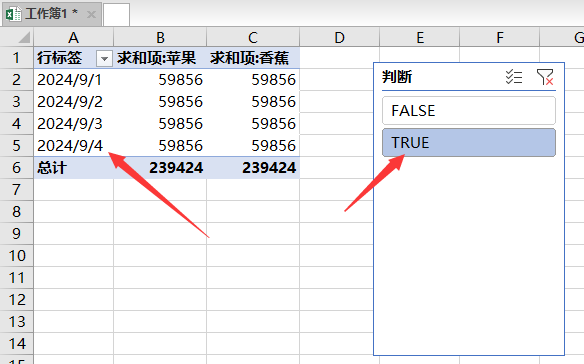
Task: Click 苹果 value 59856 for 2024/9/2
Action: click(x=160, y=102)
